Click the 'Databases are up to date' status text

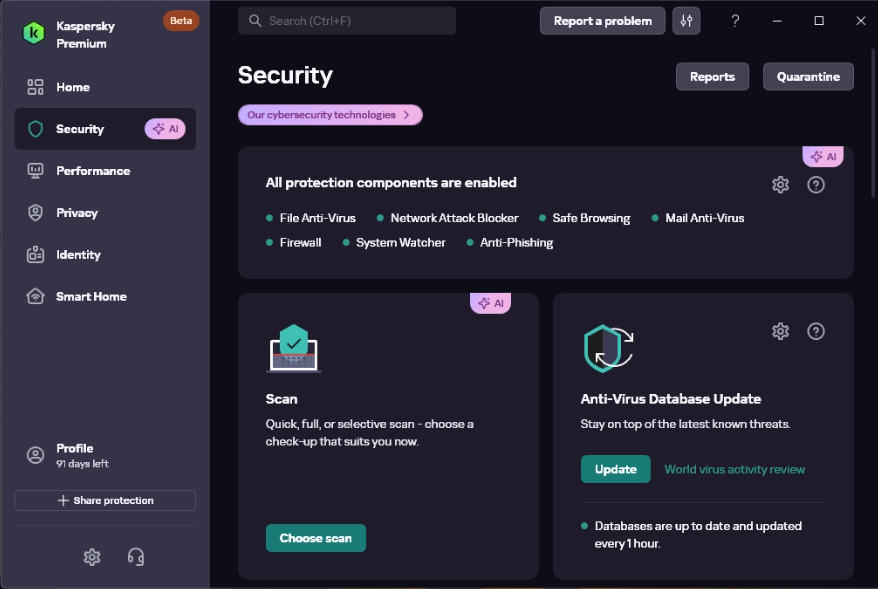click(698, 535)
